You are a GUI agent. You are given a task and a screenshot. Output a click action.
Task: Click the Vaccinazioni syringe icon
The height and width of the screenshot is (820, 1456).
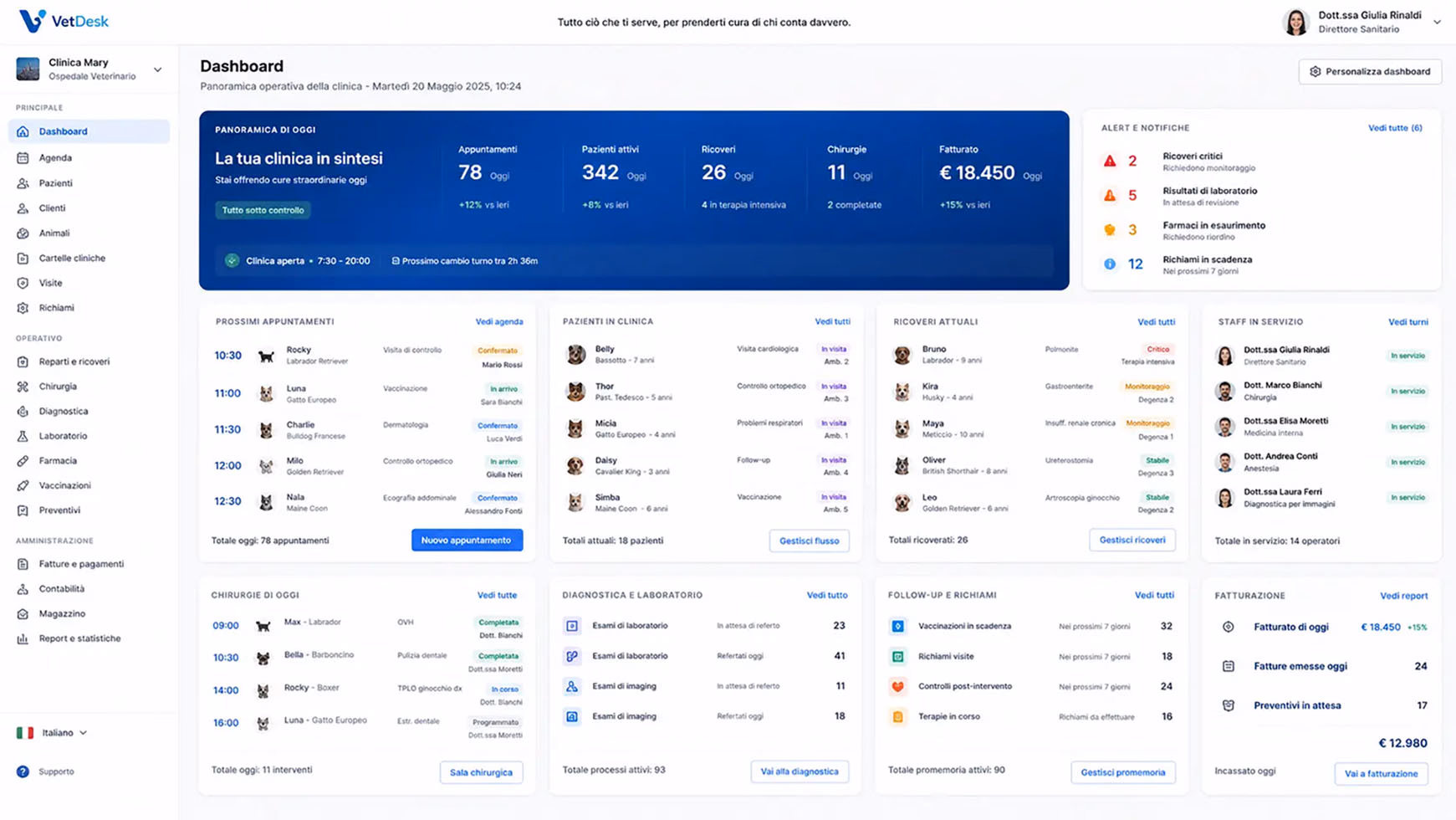23,485
